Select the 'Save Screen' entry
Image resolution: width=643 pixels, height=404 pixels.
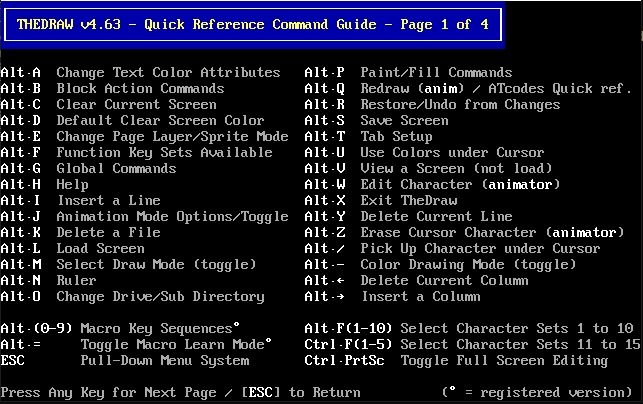pyautogui.click(x=404, y=121)
